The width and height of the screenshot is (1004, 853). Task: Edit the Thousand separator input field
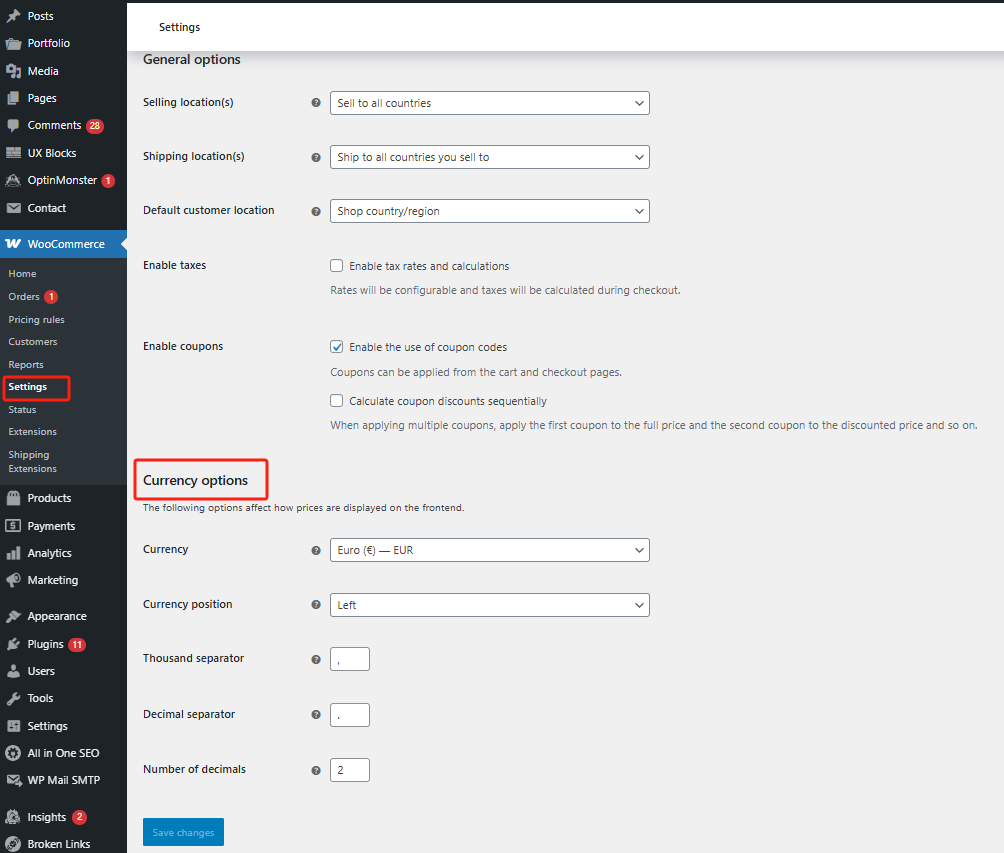[x=349, y=659]
